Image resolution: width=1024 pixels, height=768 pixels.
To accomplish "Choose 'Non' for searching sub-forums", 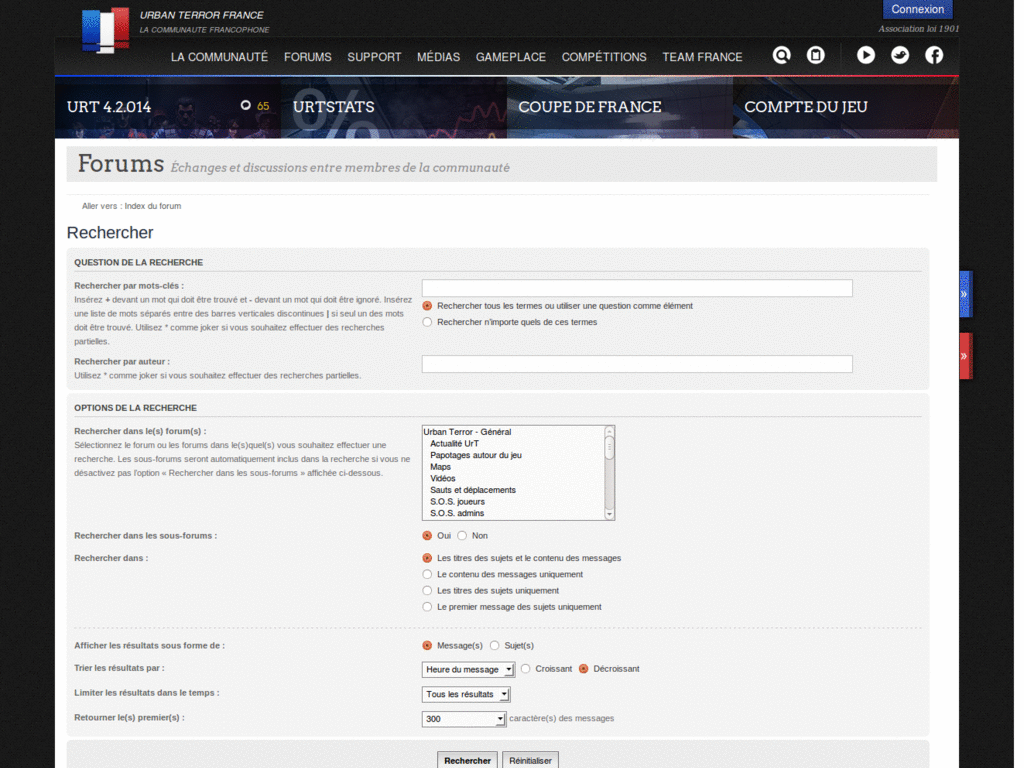I will click(x=462, y=536).
